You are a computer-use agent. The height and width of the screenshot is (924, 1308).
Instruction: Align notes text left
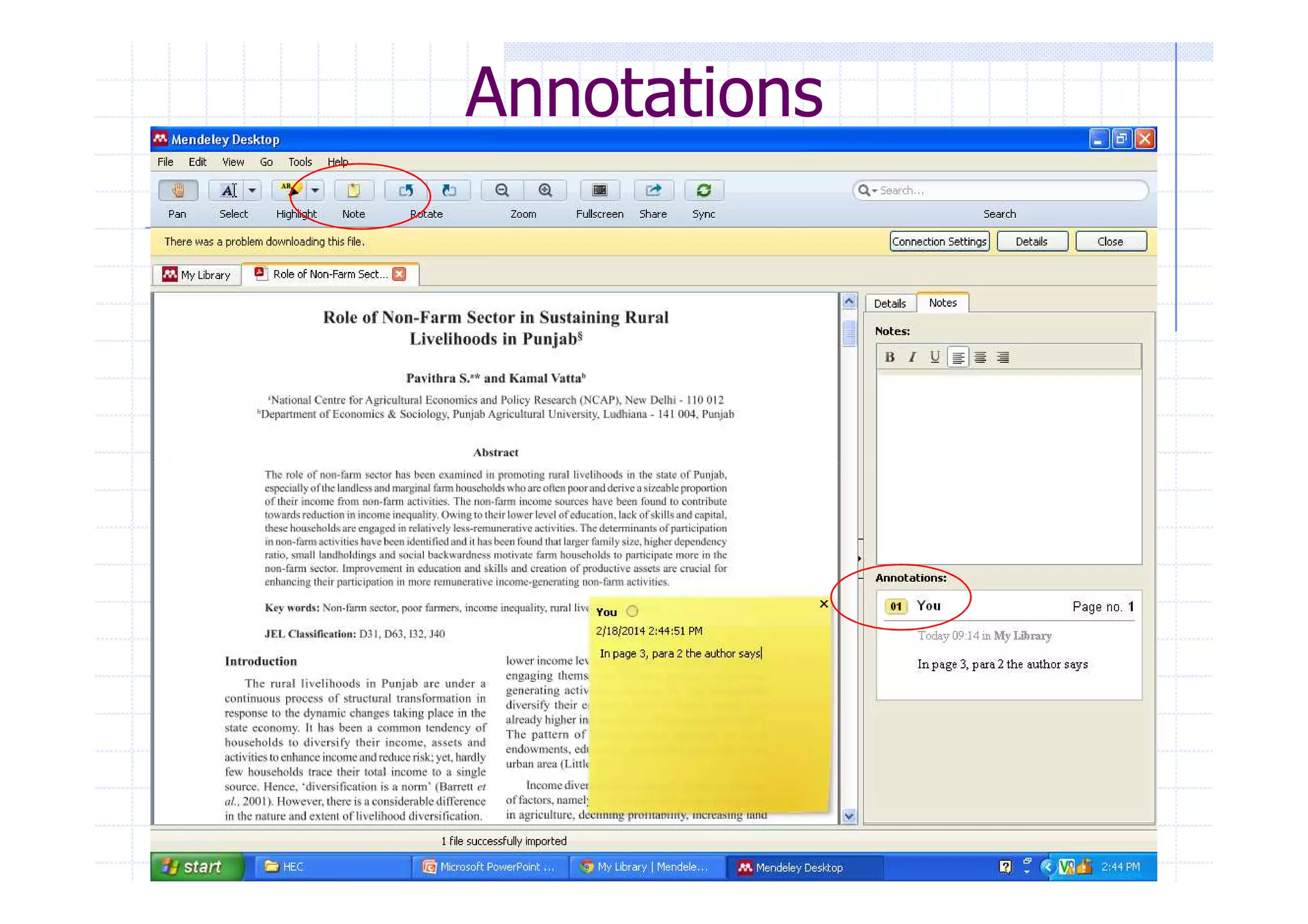958,357
